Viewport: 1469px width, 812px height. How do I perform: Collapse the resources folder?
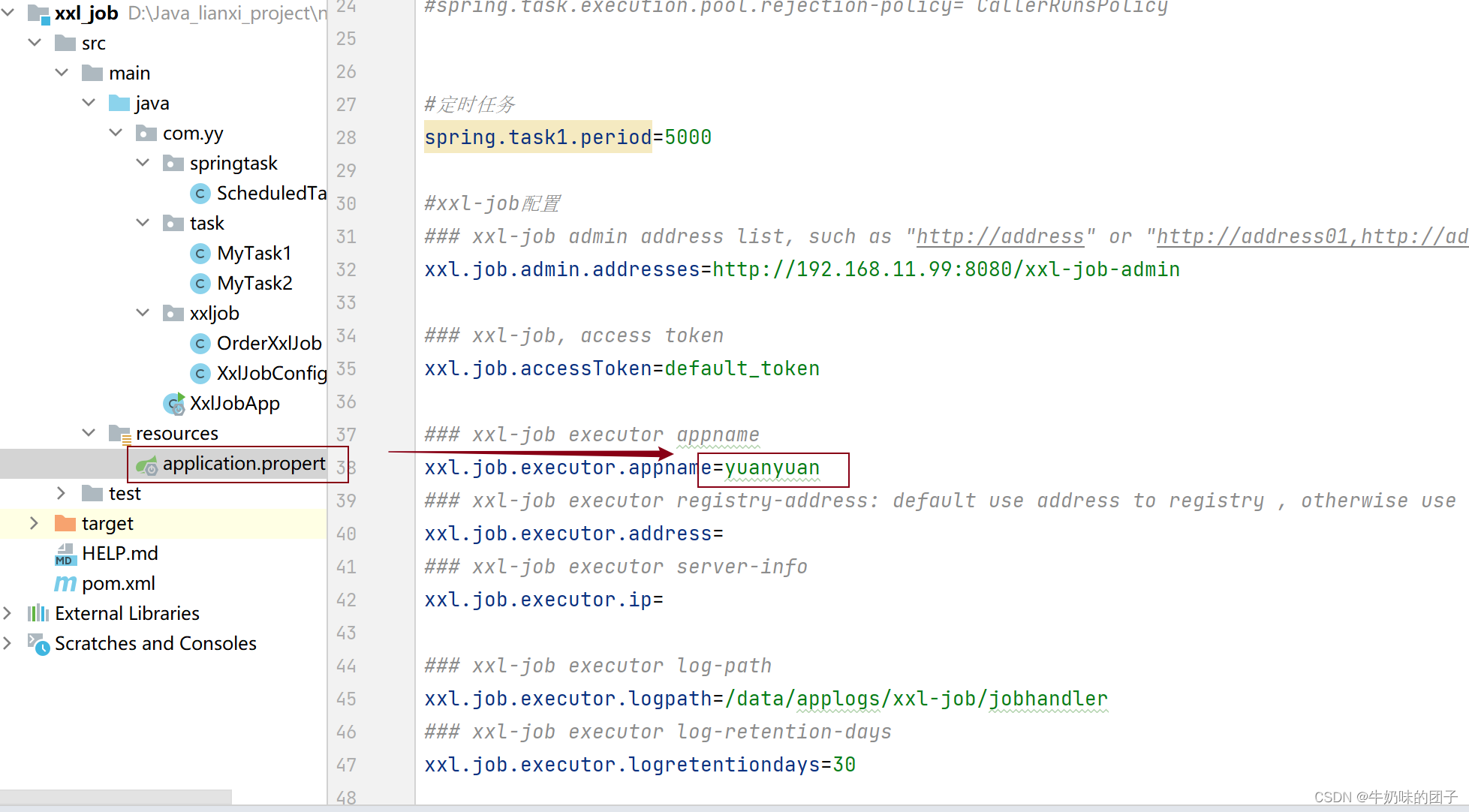click(89, 433)
